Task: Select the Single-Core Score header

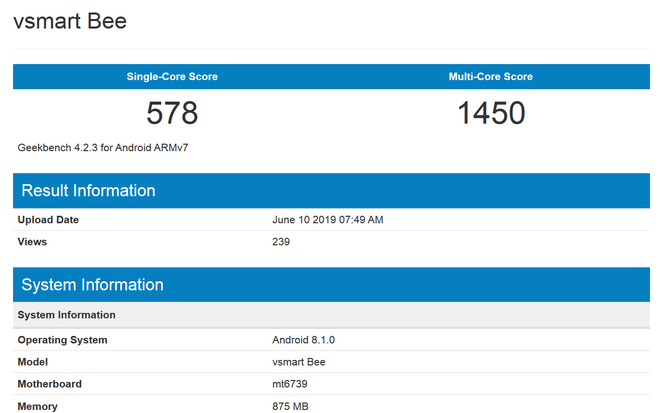Action: (x=172, y=77)
